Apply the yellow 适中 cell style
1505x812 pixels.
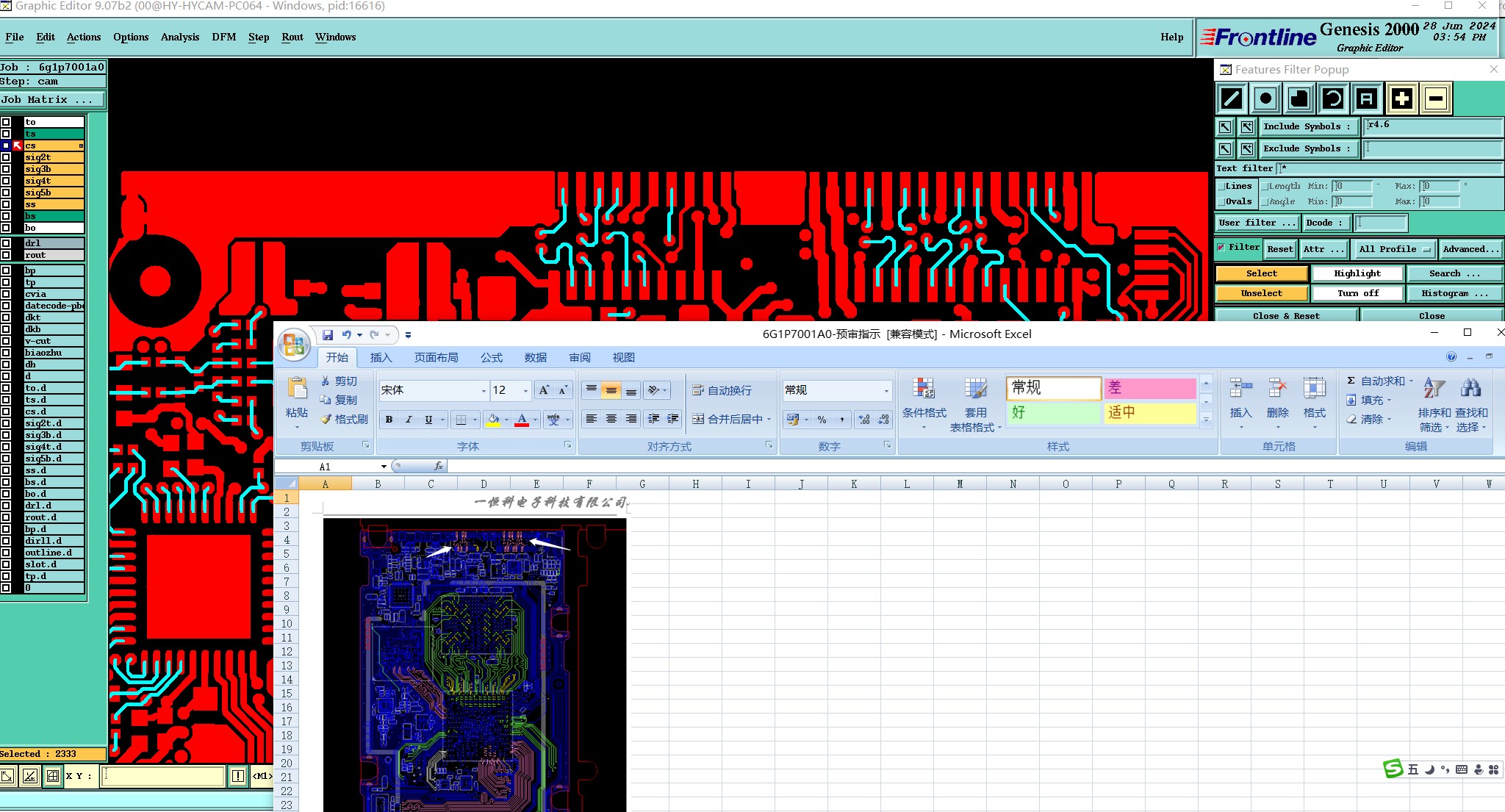coord(1150,413)
